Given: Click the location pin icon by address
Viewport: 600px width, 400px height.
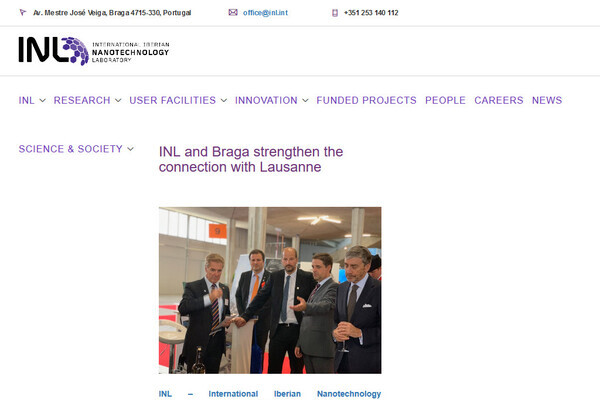Looking at the screenshot, I should click(23, 13).
